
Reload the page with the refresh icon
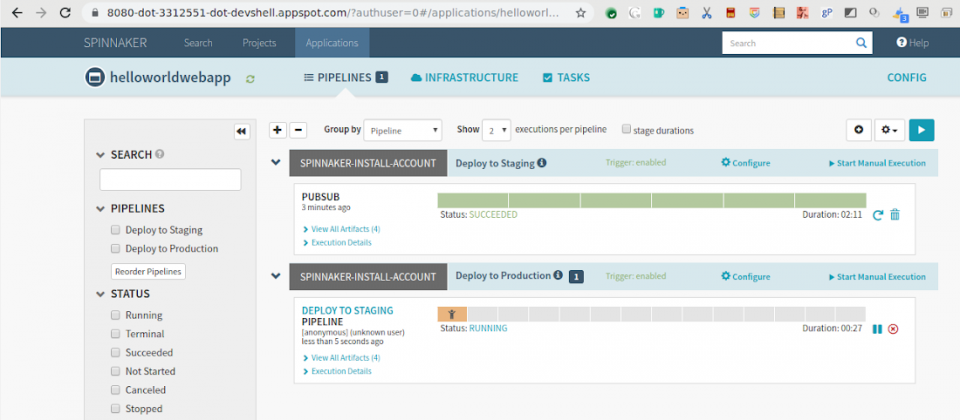pyautogui.click(x=66, y=13)
